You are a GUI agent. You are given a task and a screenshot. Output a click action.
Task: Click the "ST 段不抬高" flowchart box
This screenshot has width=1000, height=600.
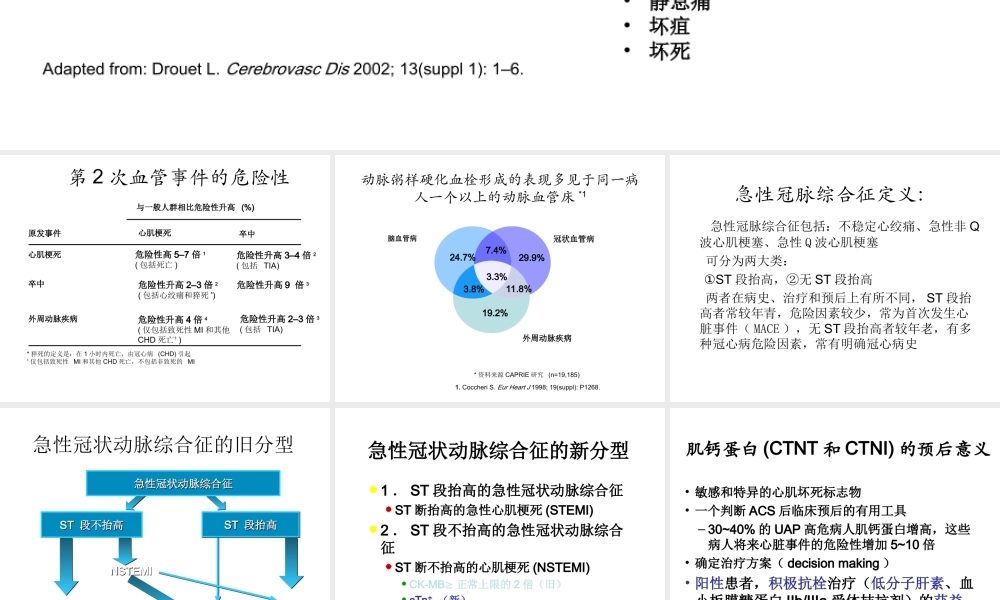point(90,524)
